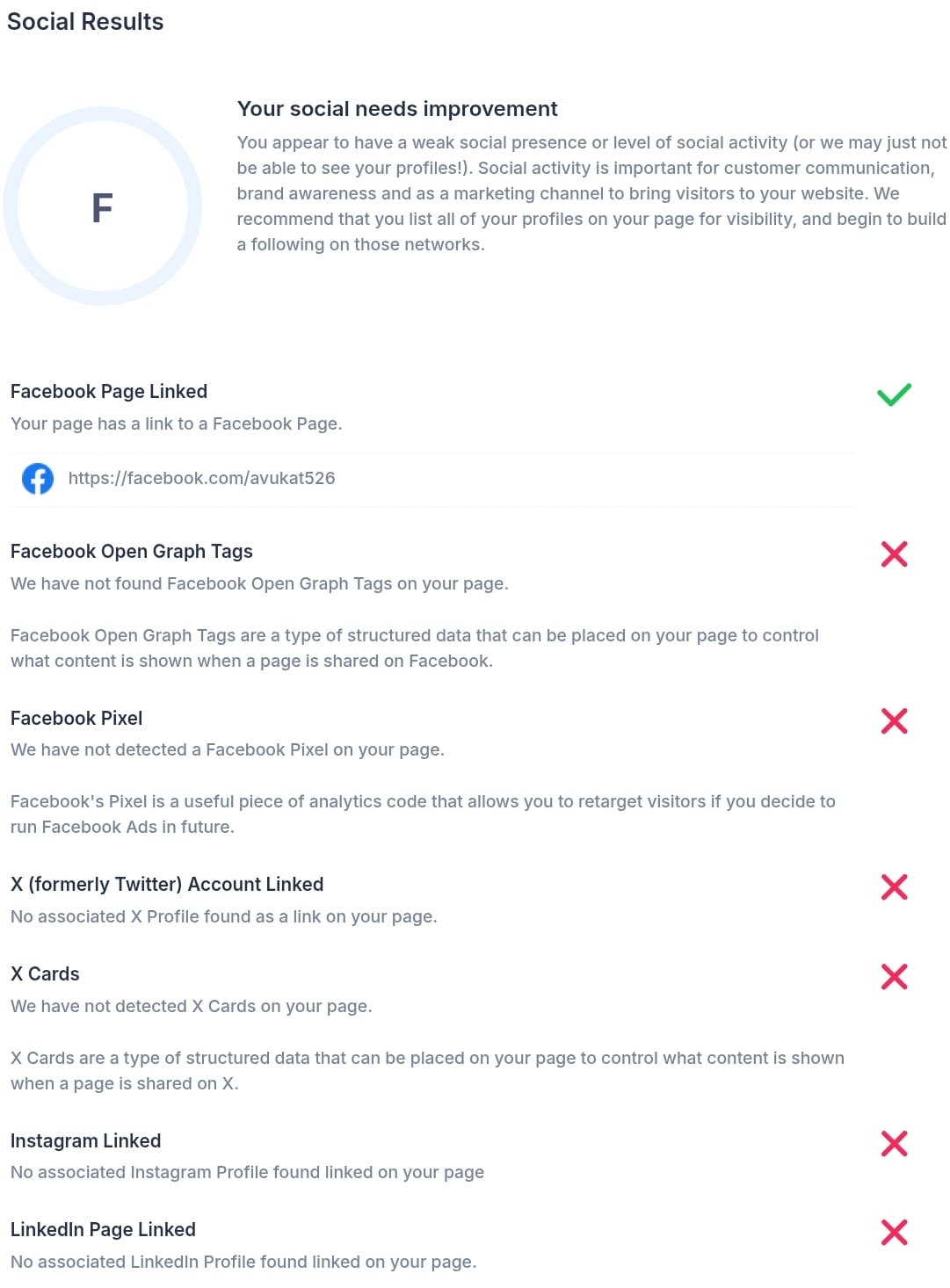Click the red X for Instagram Linked
950x1288 pixels.
(894, 1143)
